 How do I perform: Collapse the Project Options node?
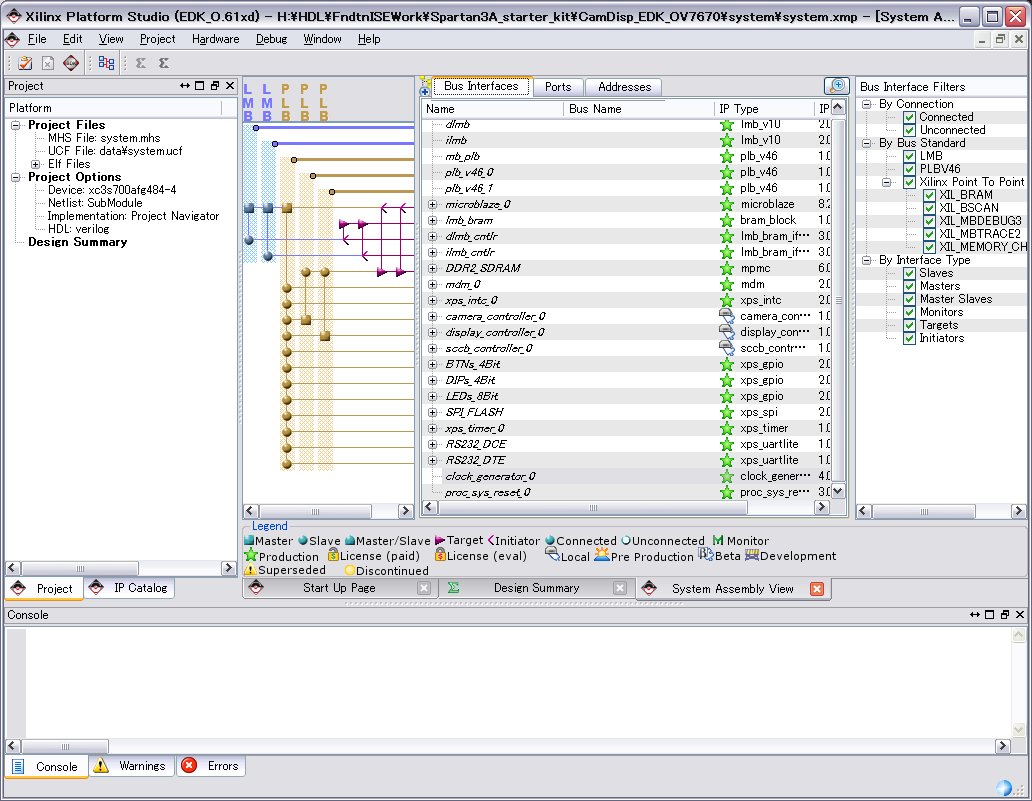click(16, 177)
